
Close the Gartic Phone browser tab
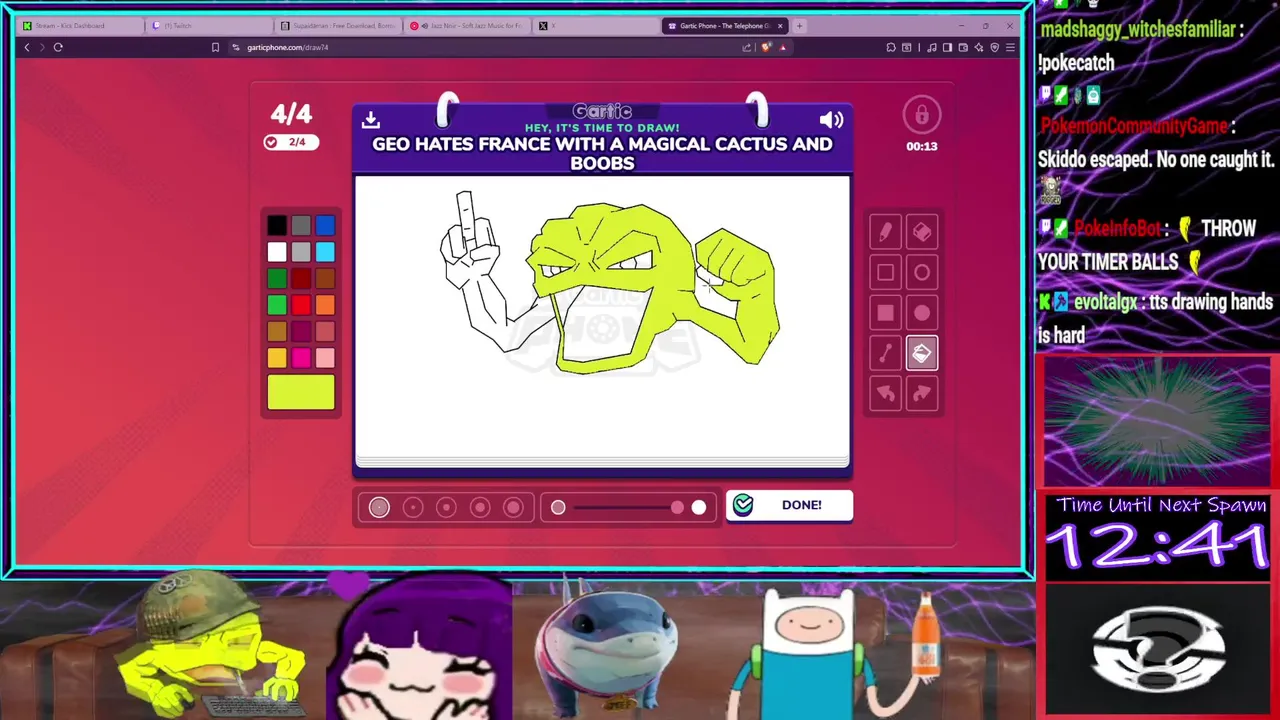780,26
